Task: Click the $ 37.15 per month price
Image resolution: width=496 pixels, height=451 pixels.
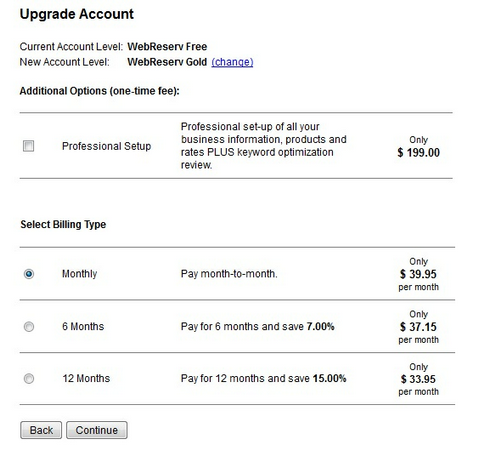Action: click(x=418, y=327)
